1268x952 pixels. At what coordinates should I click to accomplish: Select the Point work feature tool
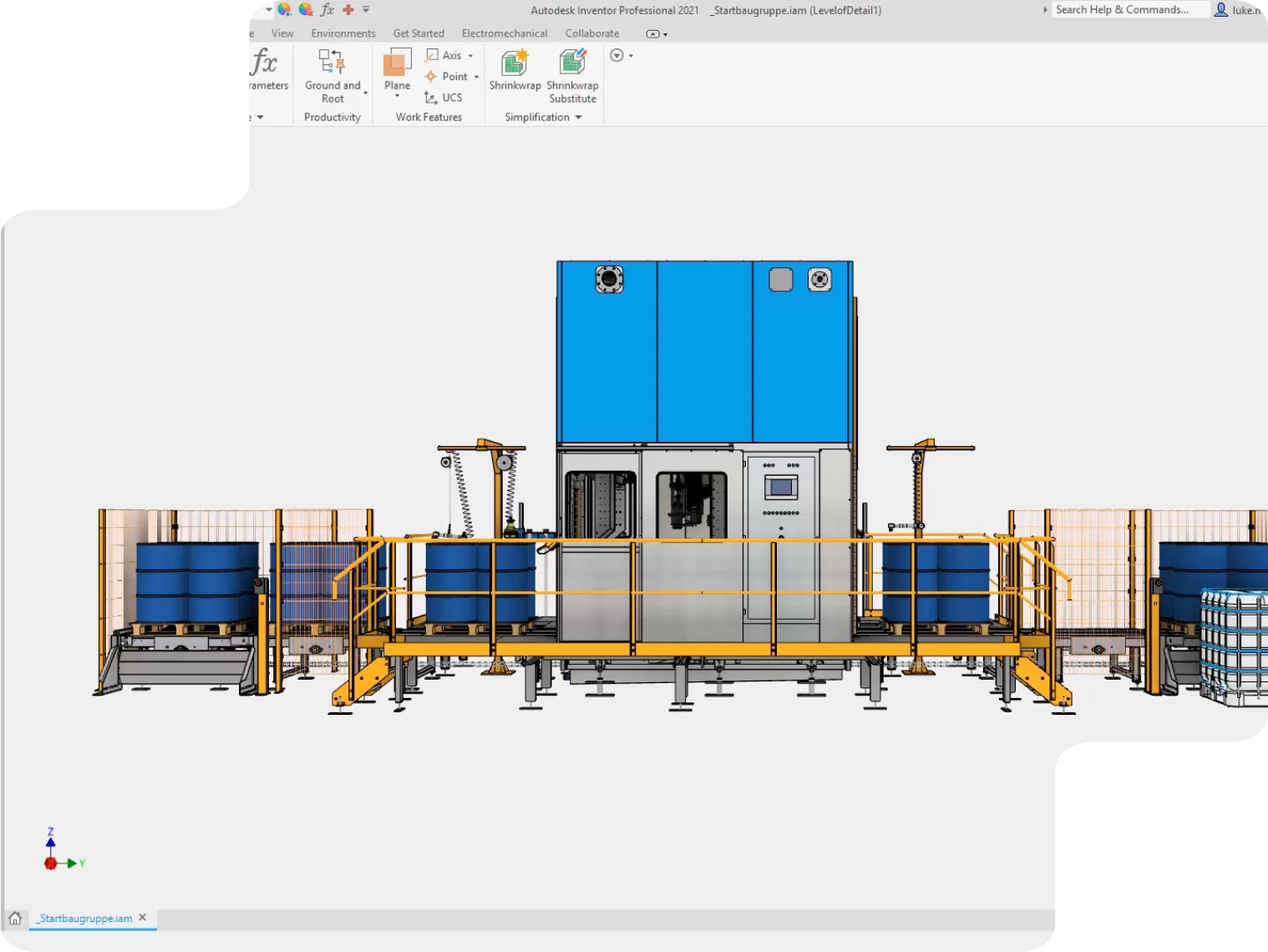coord(449,75)
